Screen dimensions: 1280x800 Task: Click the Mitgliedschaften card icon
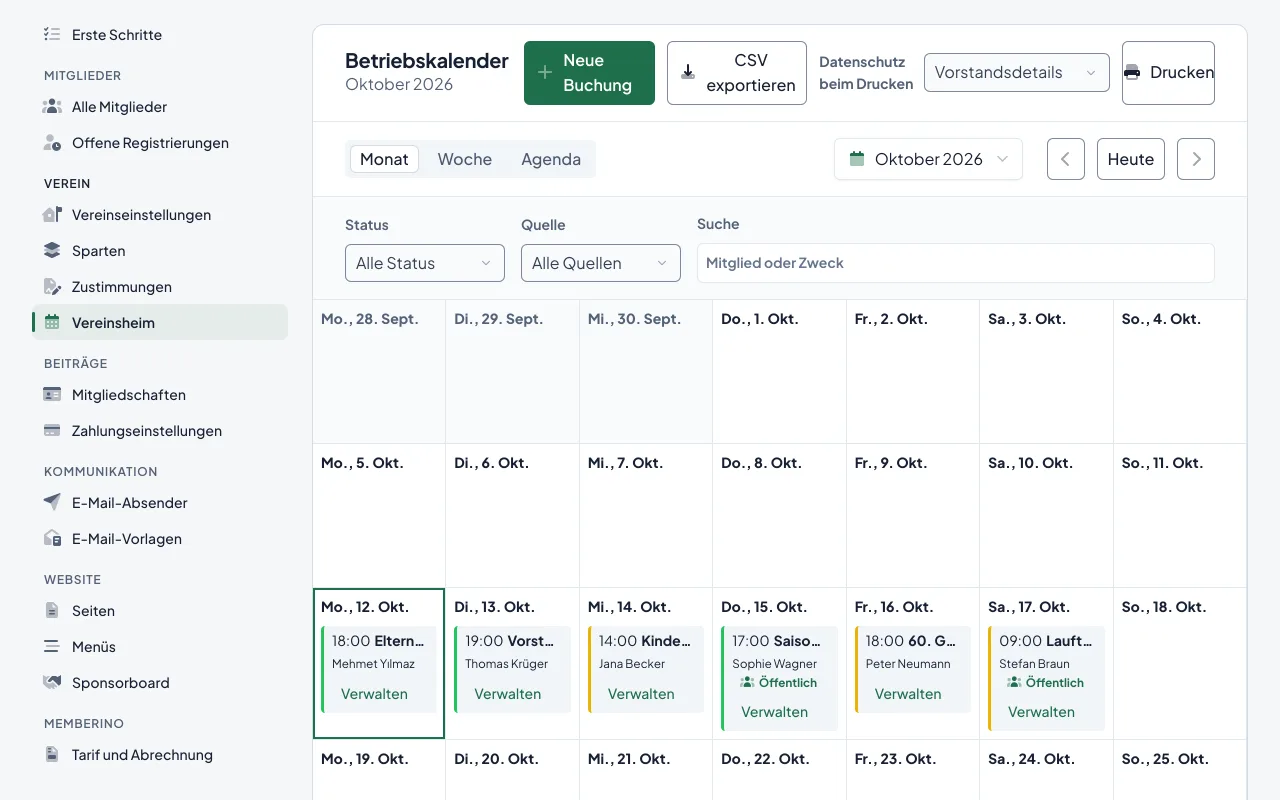pyautogui.click(x=52, y=395)
